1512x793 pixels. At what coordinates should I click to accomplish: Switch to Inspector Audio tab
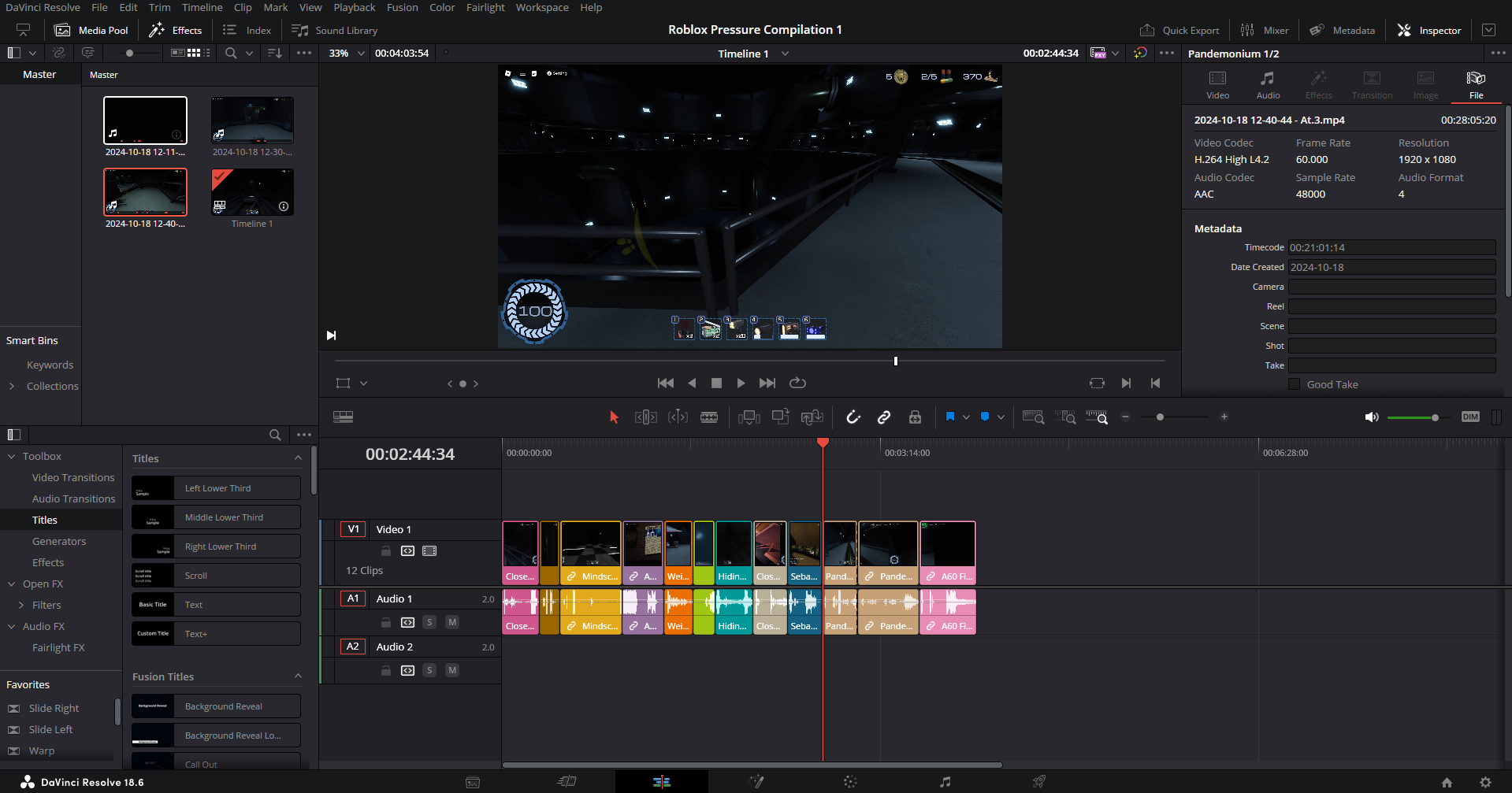(1268, 85)
